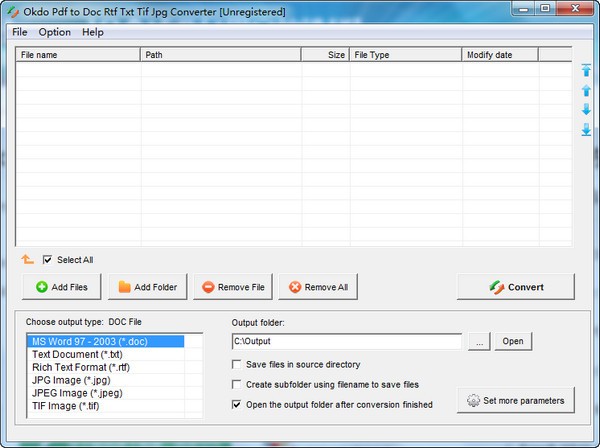Uncheck Open the output folder after conversion
This screenshot has height=448, width=600.
[x=236, y=404]
